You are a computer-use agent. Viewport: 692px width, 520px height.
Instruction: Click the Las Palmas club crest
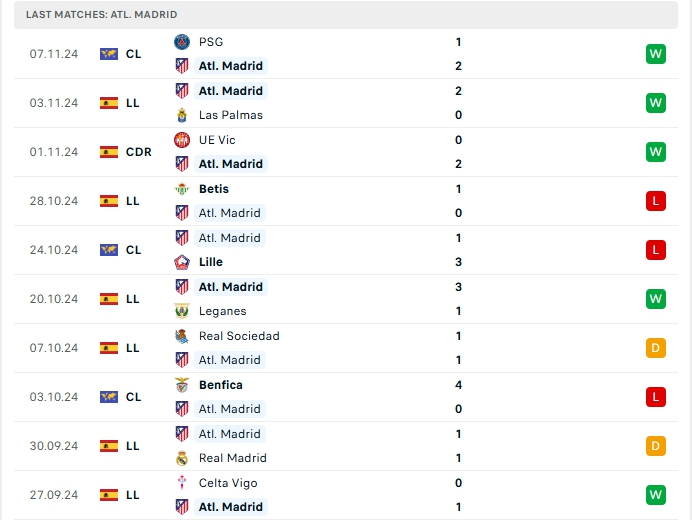tap(182, 115)
